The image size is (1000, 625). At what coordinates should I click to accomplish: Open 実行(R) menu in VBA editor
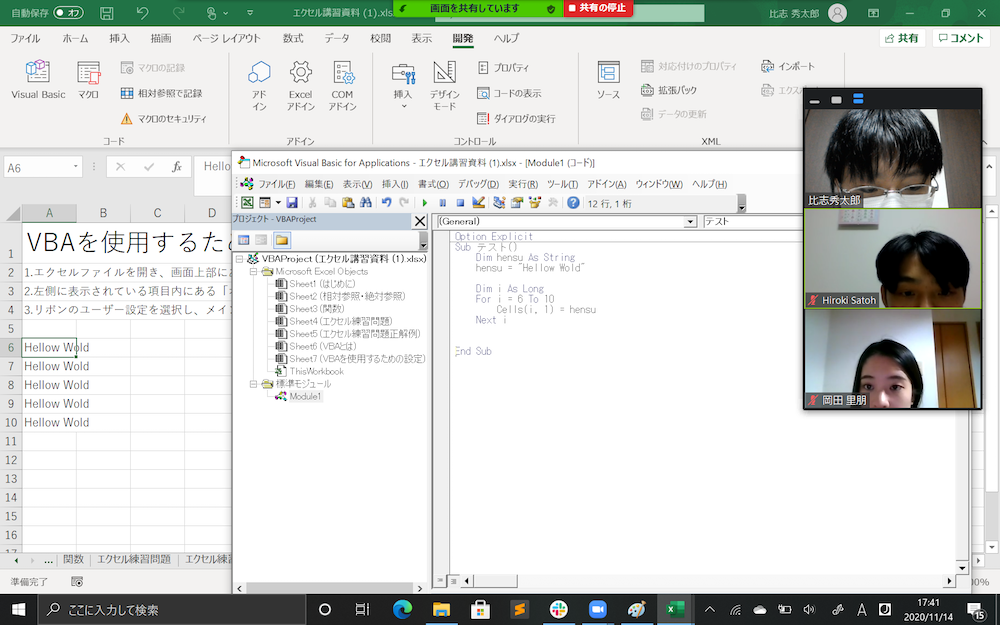click(523, 184)
